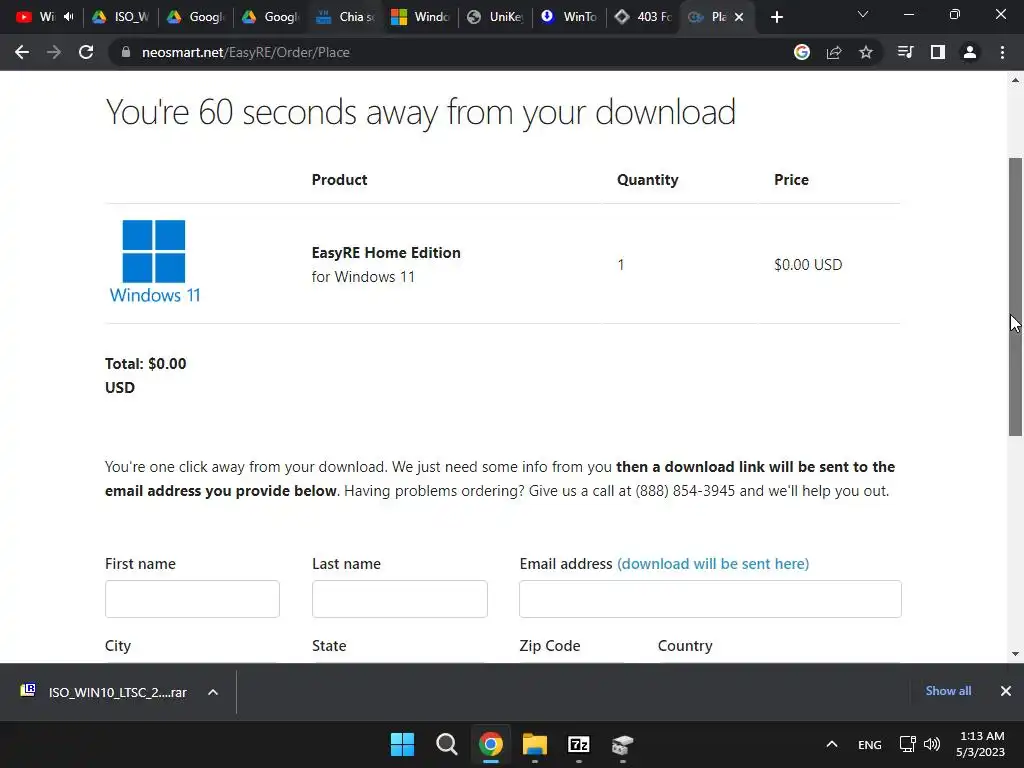Screen dimensions: 1024x768
Task: Open File Explorer from the taskbar
Action: tap(534, 744)
